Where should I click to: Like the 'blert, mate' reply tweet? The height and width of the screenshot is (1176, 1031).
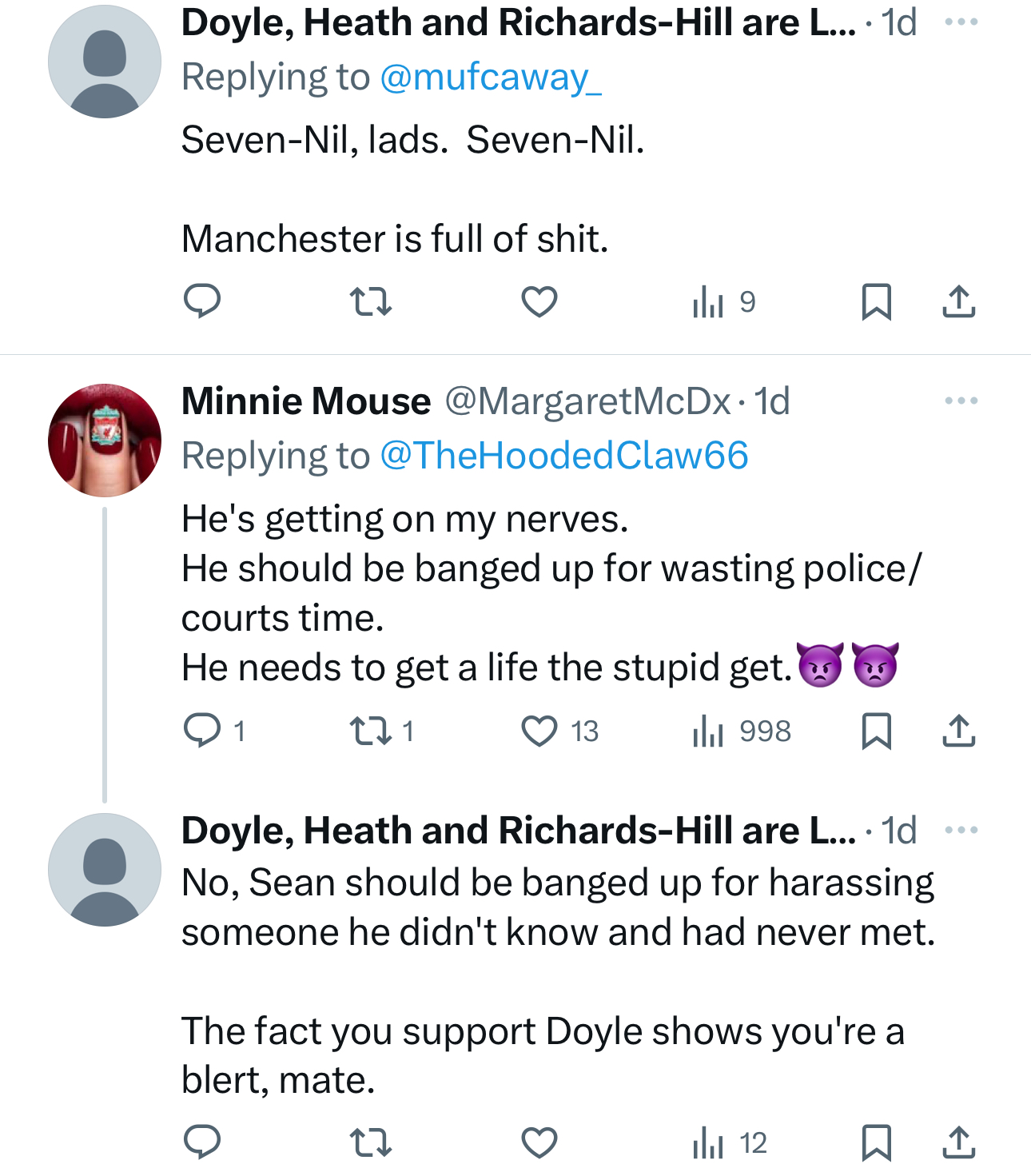click(539, 1142)
